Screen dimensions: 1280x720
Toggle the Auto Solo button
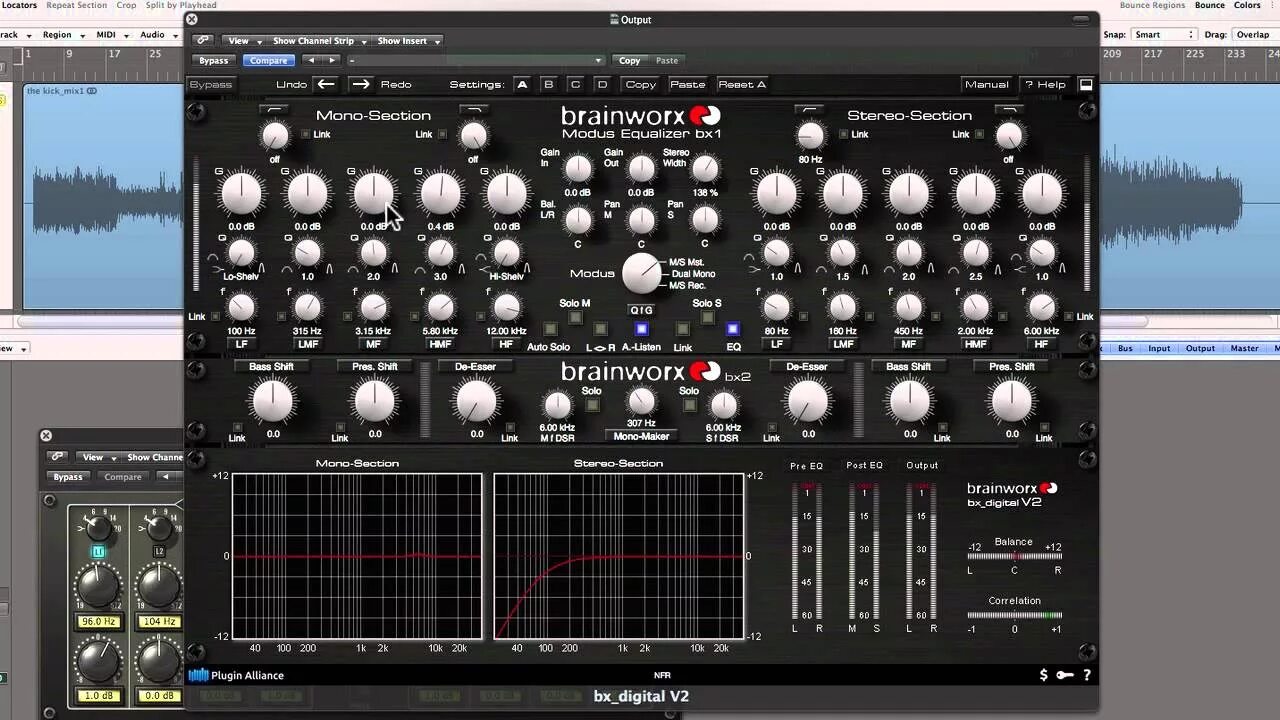coord(549,329)
